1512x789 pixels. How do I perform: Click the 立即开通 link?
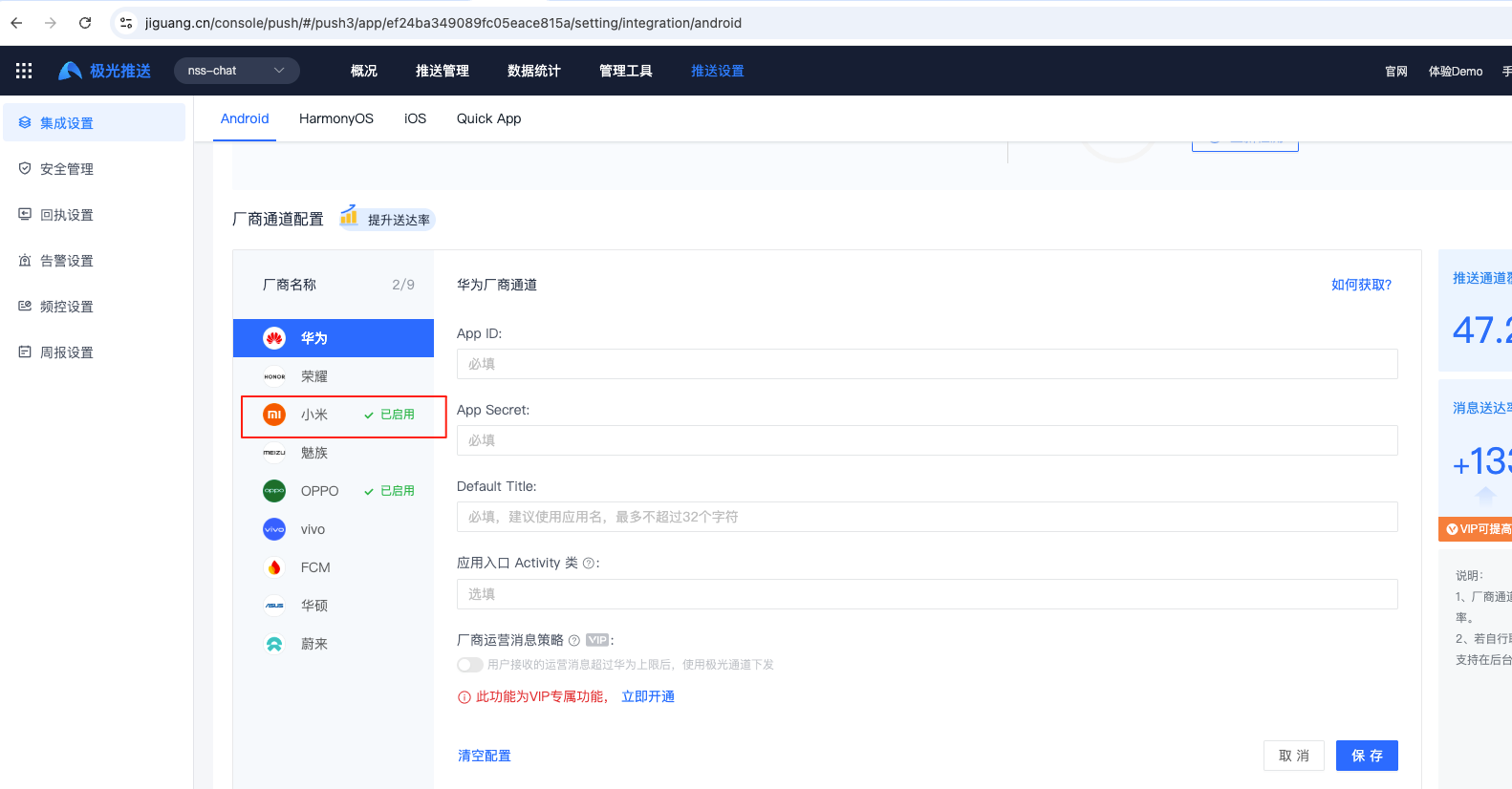click(648, 696)
